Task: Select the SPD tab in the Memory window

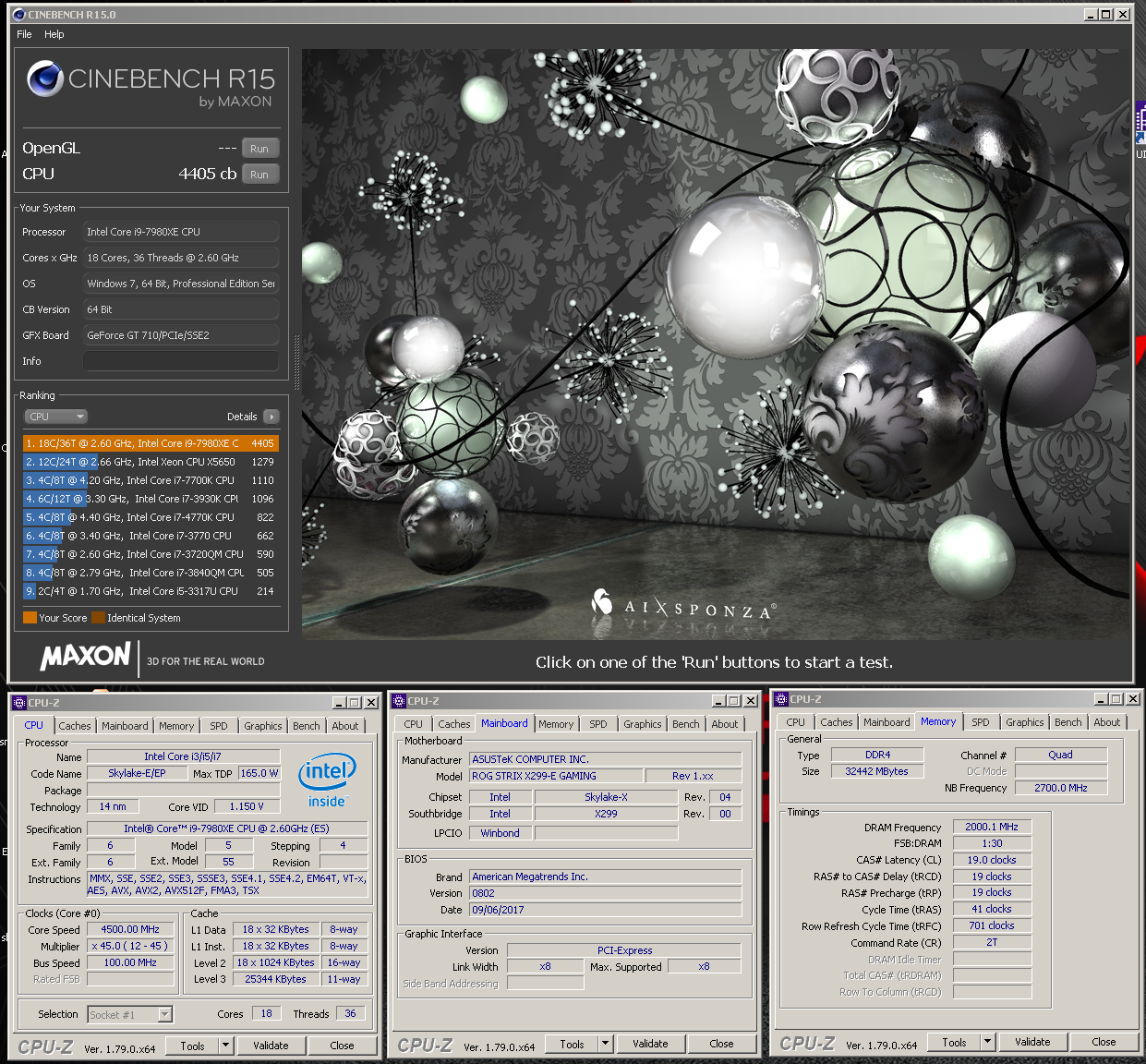Action: click(980, 722)
